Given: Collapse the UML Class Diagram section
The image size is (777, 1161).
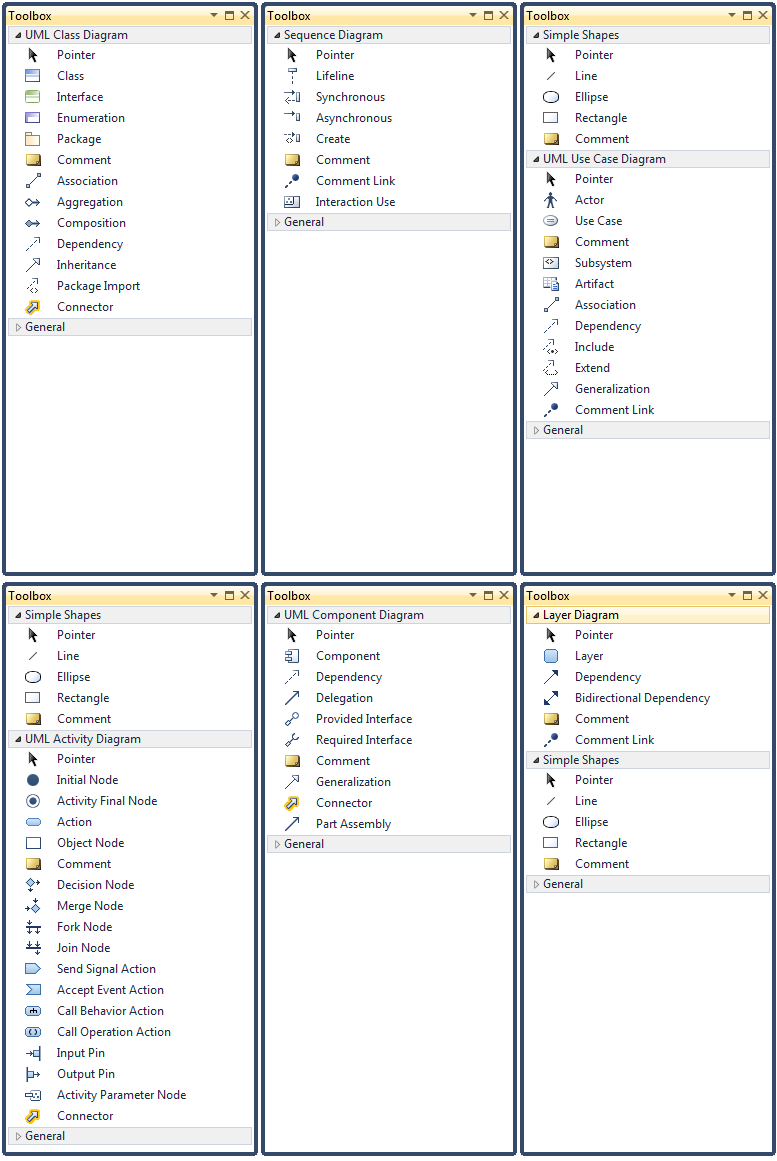Looking at the screenshot, I should tap(18, 35).
